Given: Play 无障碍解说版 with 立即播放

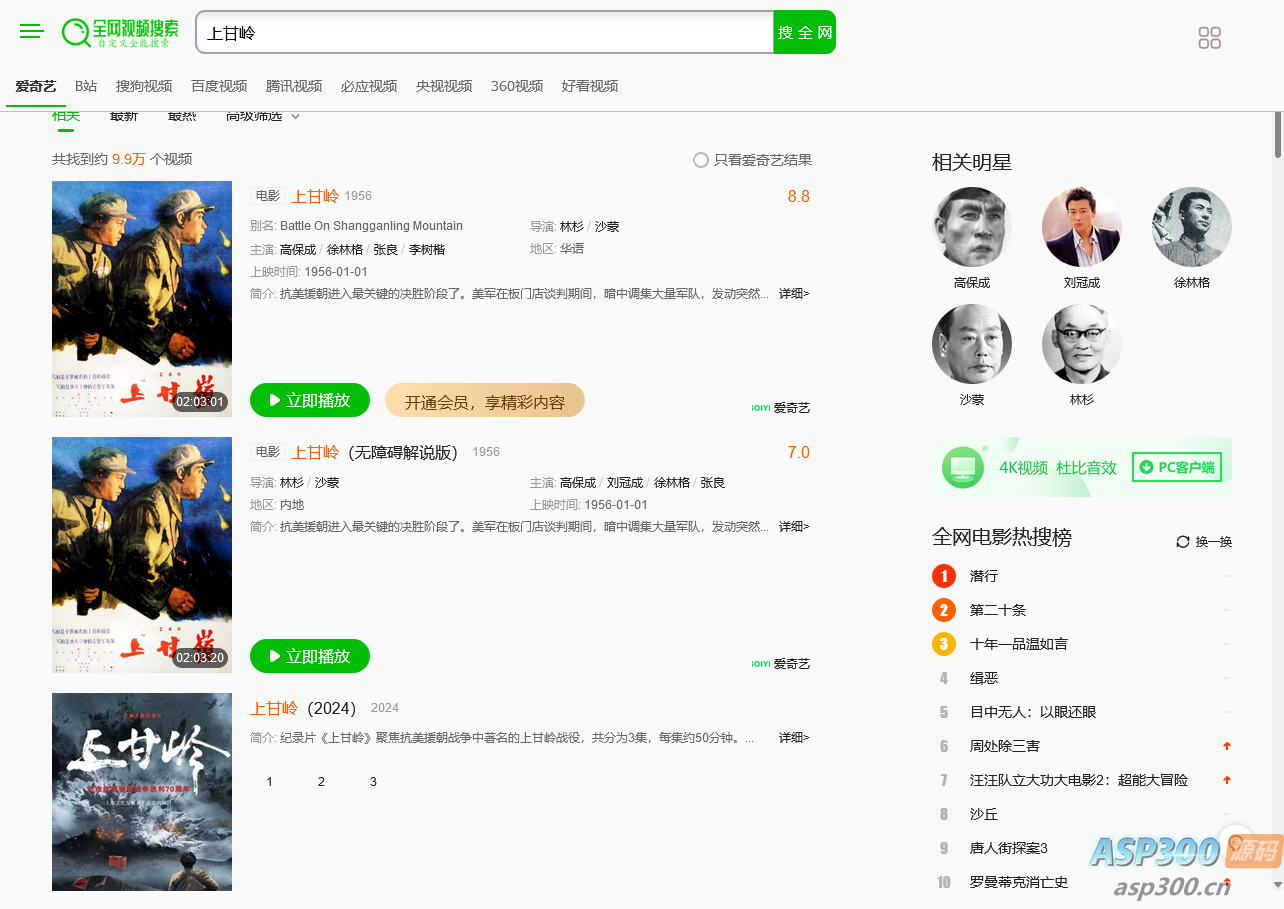Looking at the screenshot, I should [310, 657].
